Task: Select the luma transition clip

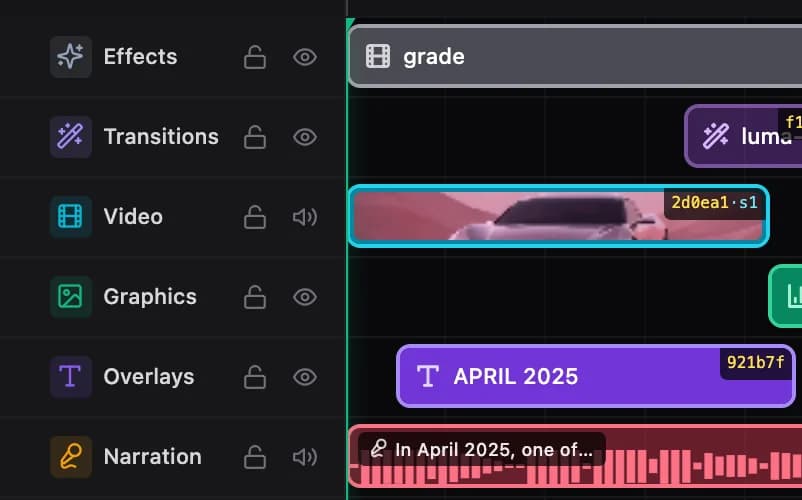Action: pyautogui.click(x=743, y=136)
